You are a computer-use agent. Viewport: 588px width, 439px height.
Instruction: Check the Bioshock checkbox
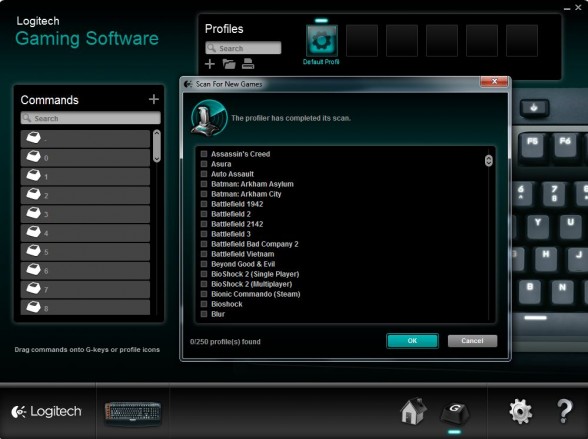coord(204,304)
